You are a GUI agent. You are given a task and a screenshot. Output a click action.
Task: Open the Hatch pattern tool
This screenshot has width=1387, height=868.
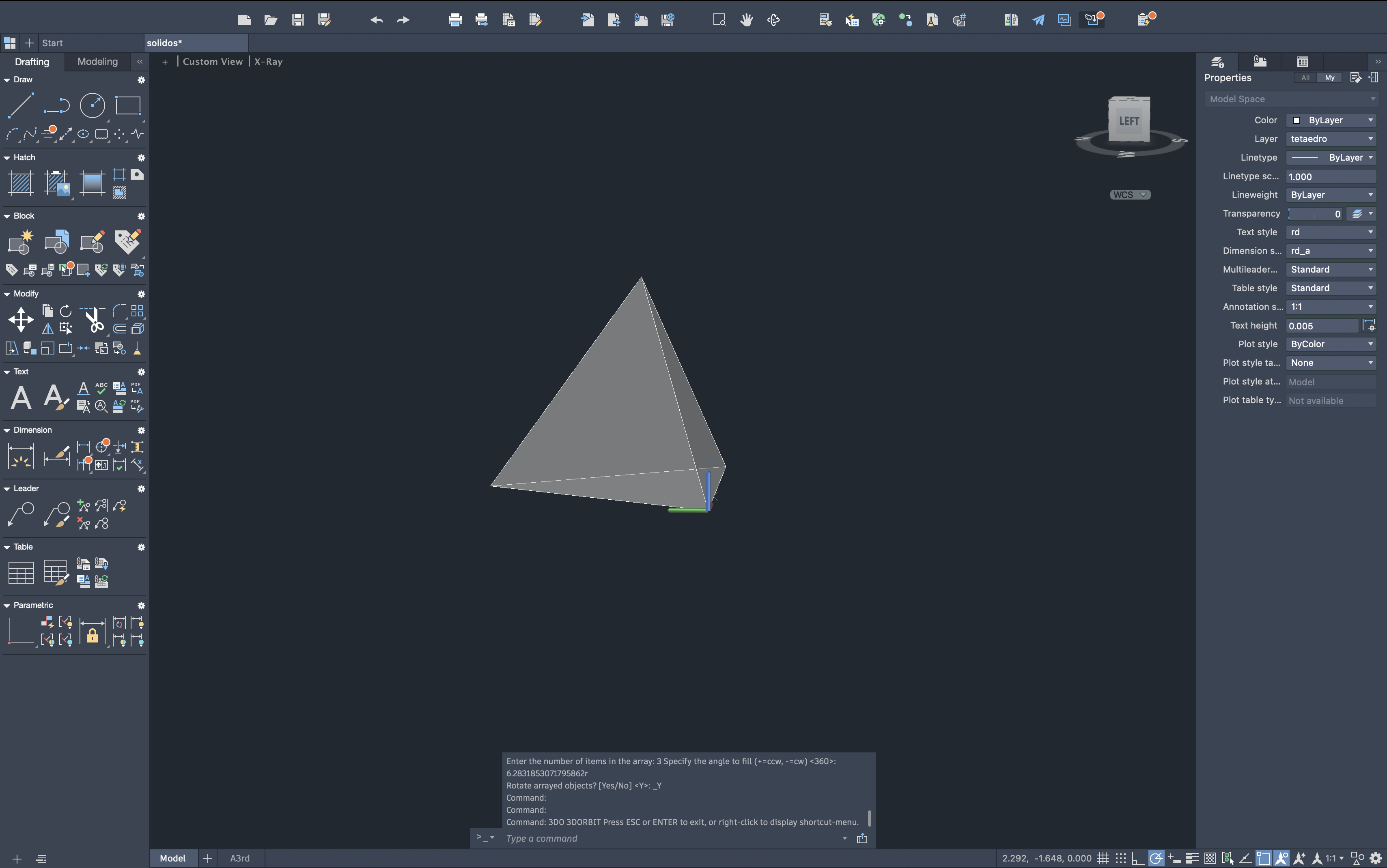21,184
